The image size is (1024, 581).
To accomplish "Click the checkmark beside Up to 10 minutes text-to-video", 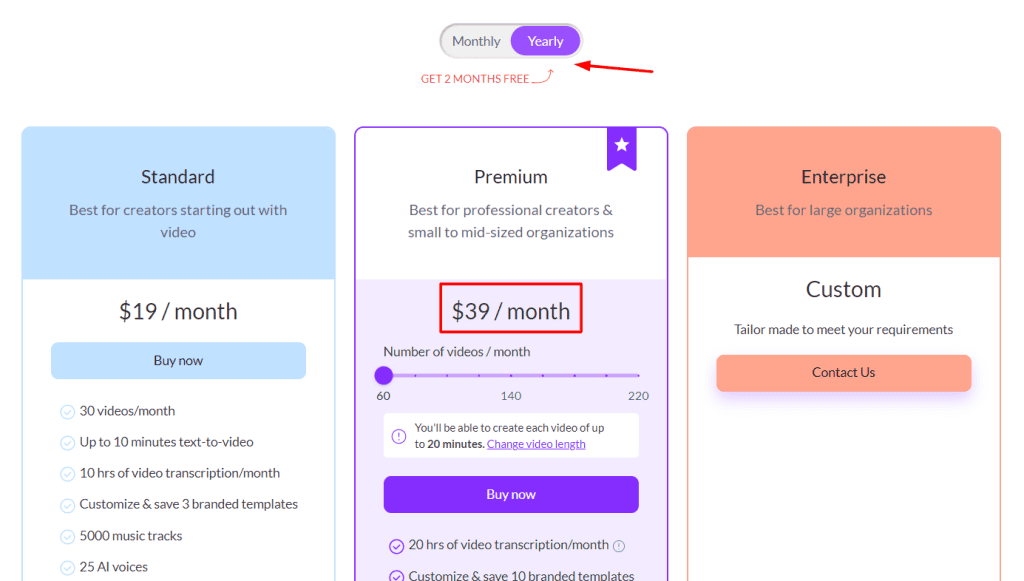I will (x=66, y=442).
